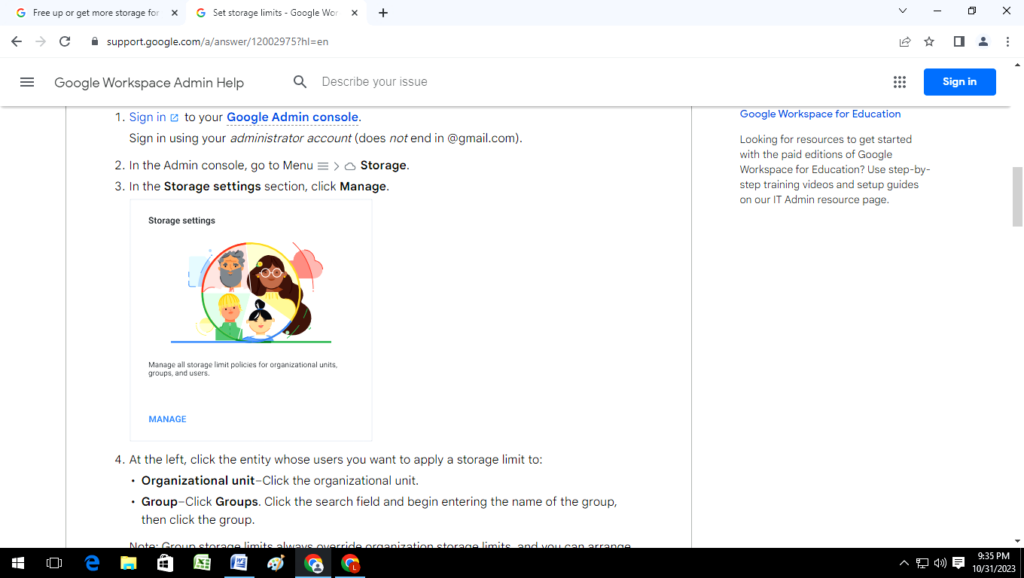The image size is (1024, 578).
Task: Click the browser profile avatar icon
Action: pos(981,42)
